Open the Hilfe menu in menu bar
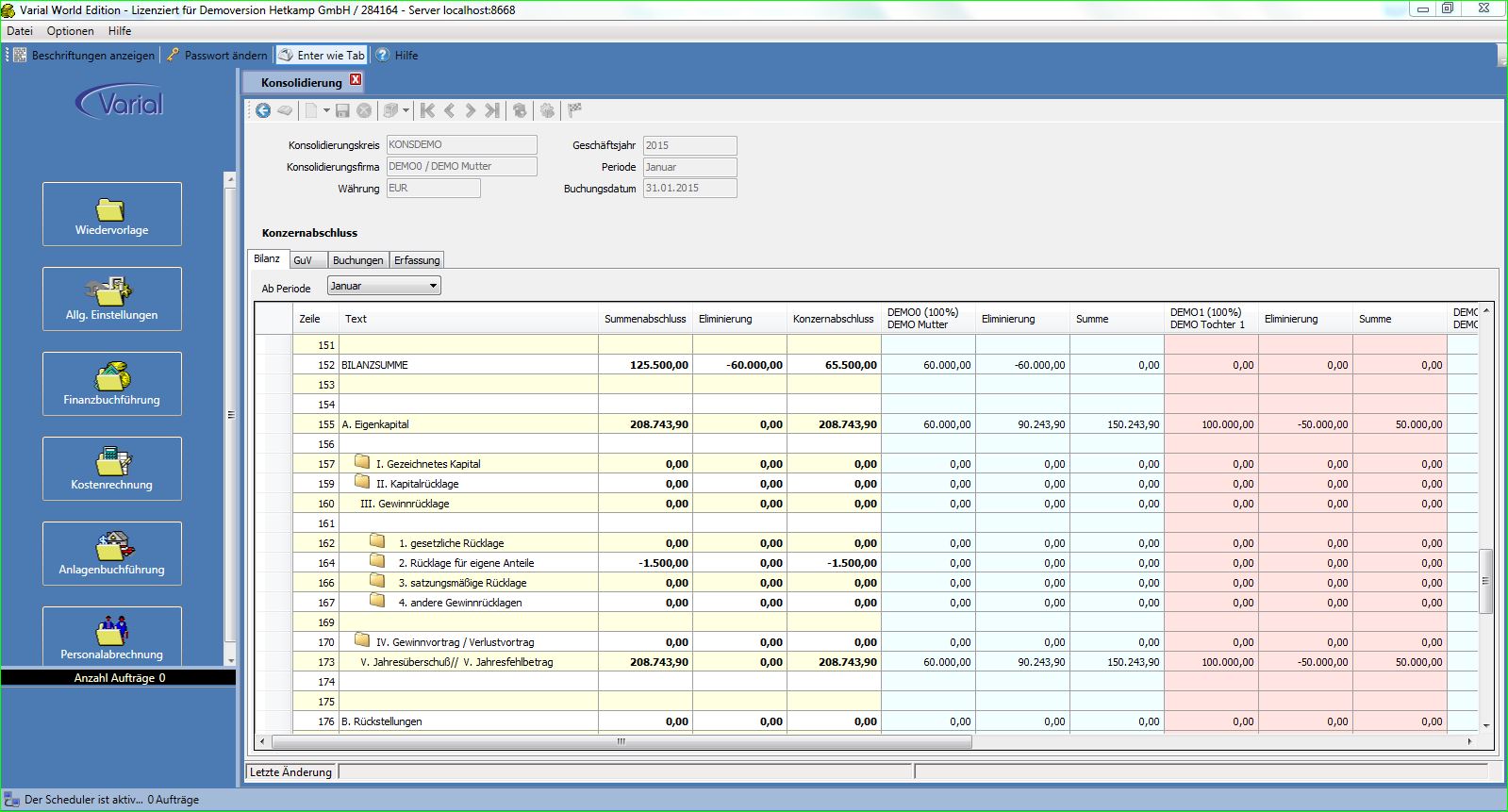Image resolution: width=1508 pixels, height=812 pixels. click(120, 31)
